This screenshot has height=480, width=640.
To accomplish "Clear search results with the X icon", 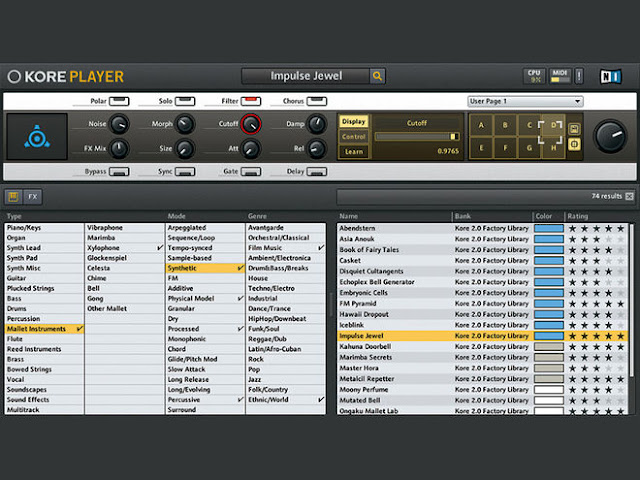I will [629, 196].
